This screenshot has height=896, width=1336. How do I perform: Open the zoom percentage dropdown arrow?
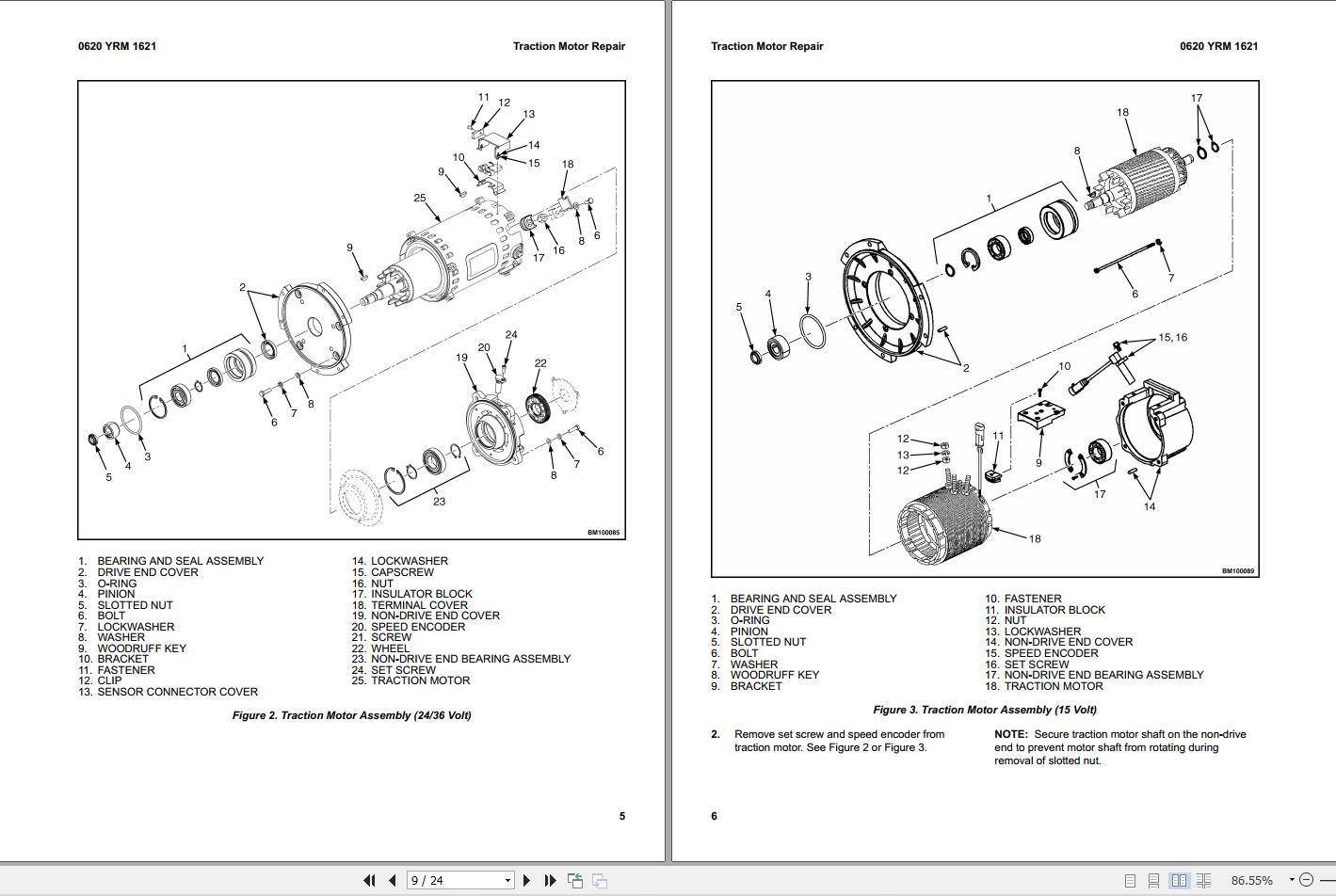(x=1292, y=881)
